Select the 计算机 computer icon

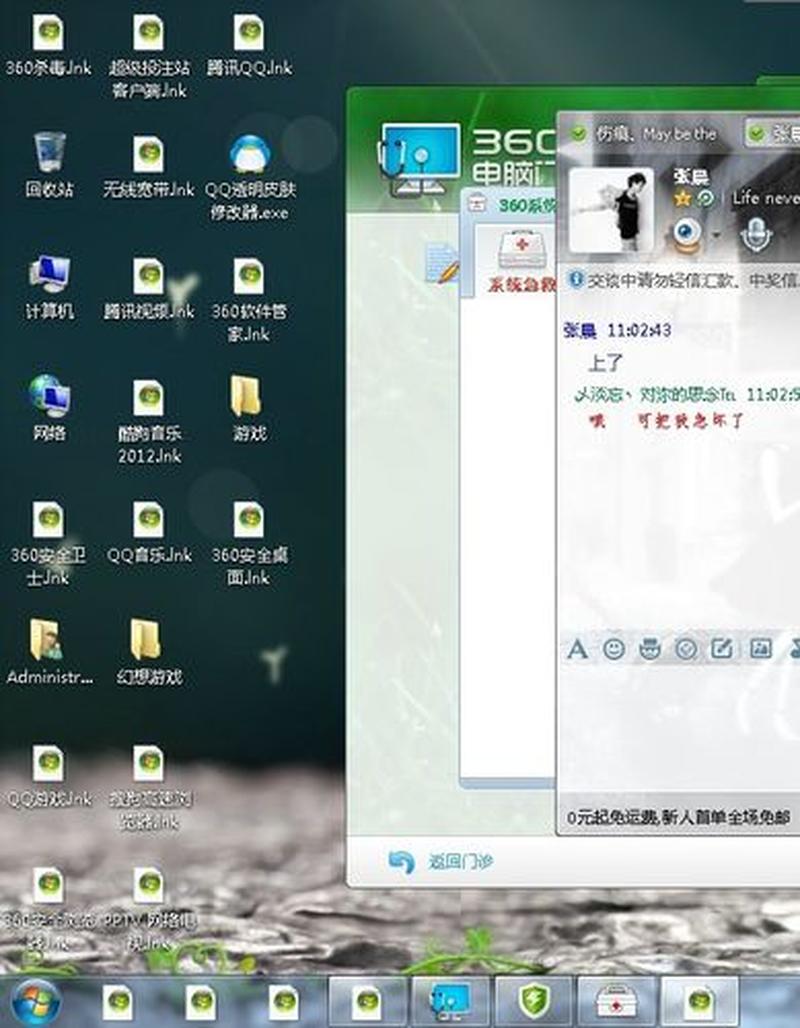49,287
